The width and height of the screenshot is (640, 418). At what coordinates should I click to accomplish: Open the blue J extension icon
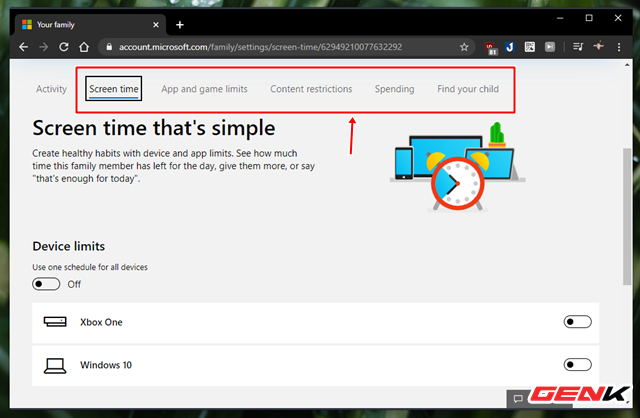tap(509, 47)
